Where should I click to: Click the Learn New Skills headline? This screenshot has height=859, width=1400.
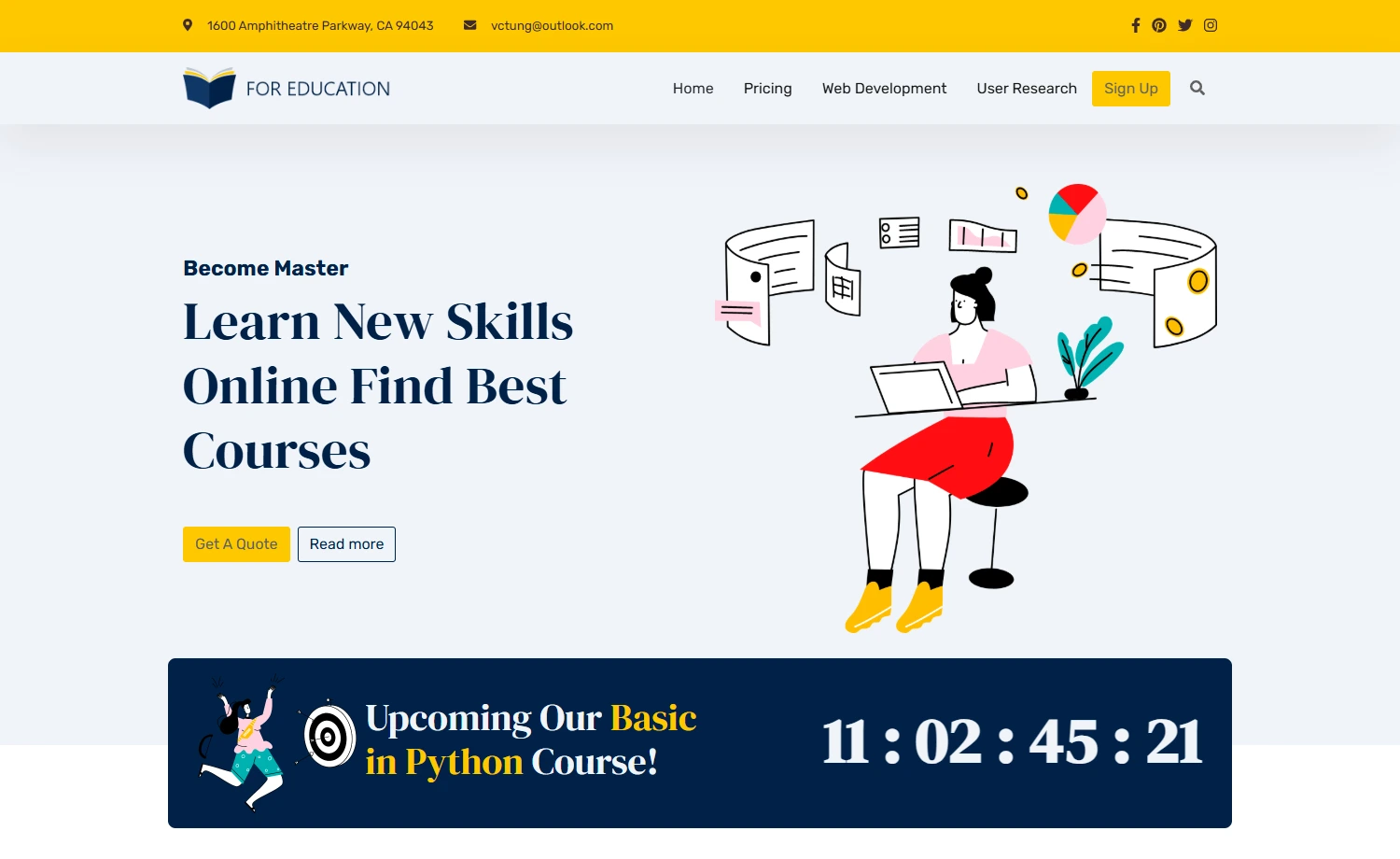pyautogui.click(x=378, y=386)
